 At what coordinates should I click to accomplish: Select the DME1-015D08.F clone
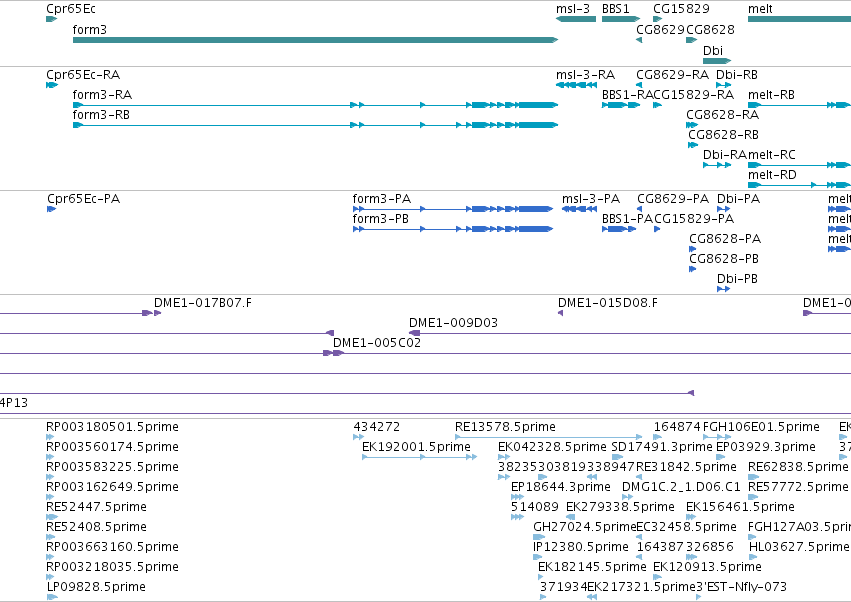click(x=561, y=313)
